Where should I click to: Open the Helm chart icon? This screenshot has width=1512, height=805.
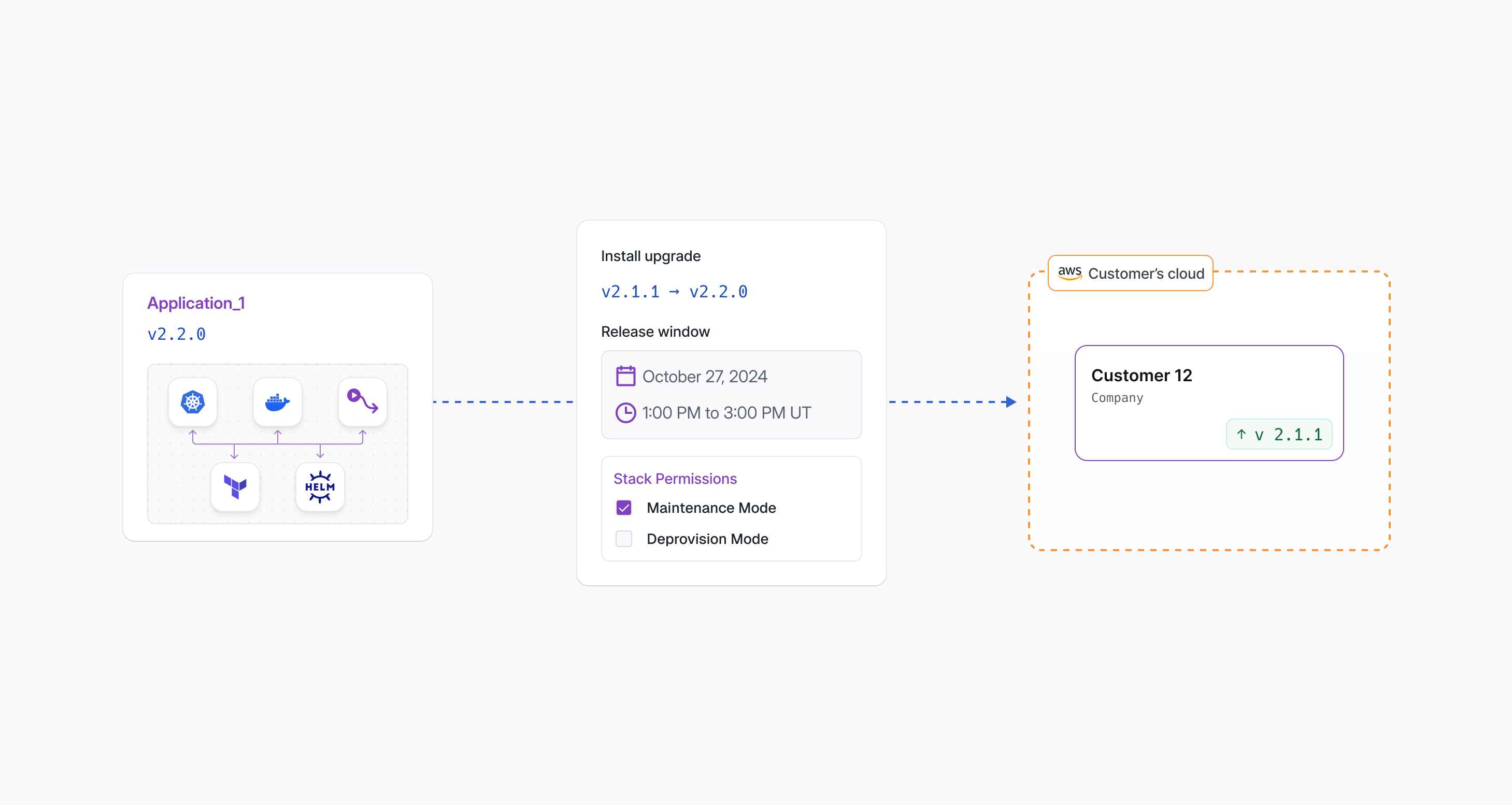(320, 487)
